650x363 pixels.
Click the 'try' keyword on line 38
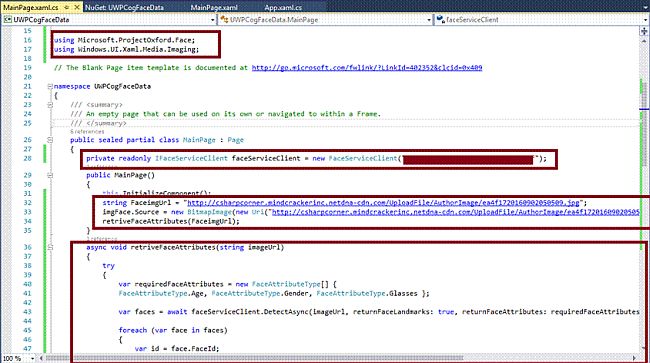click(109, 266)
